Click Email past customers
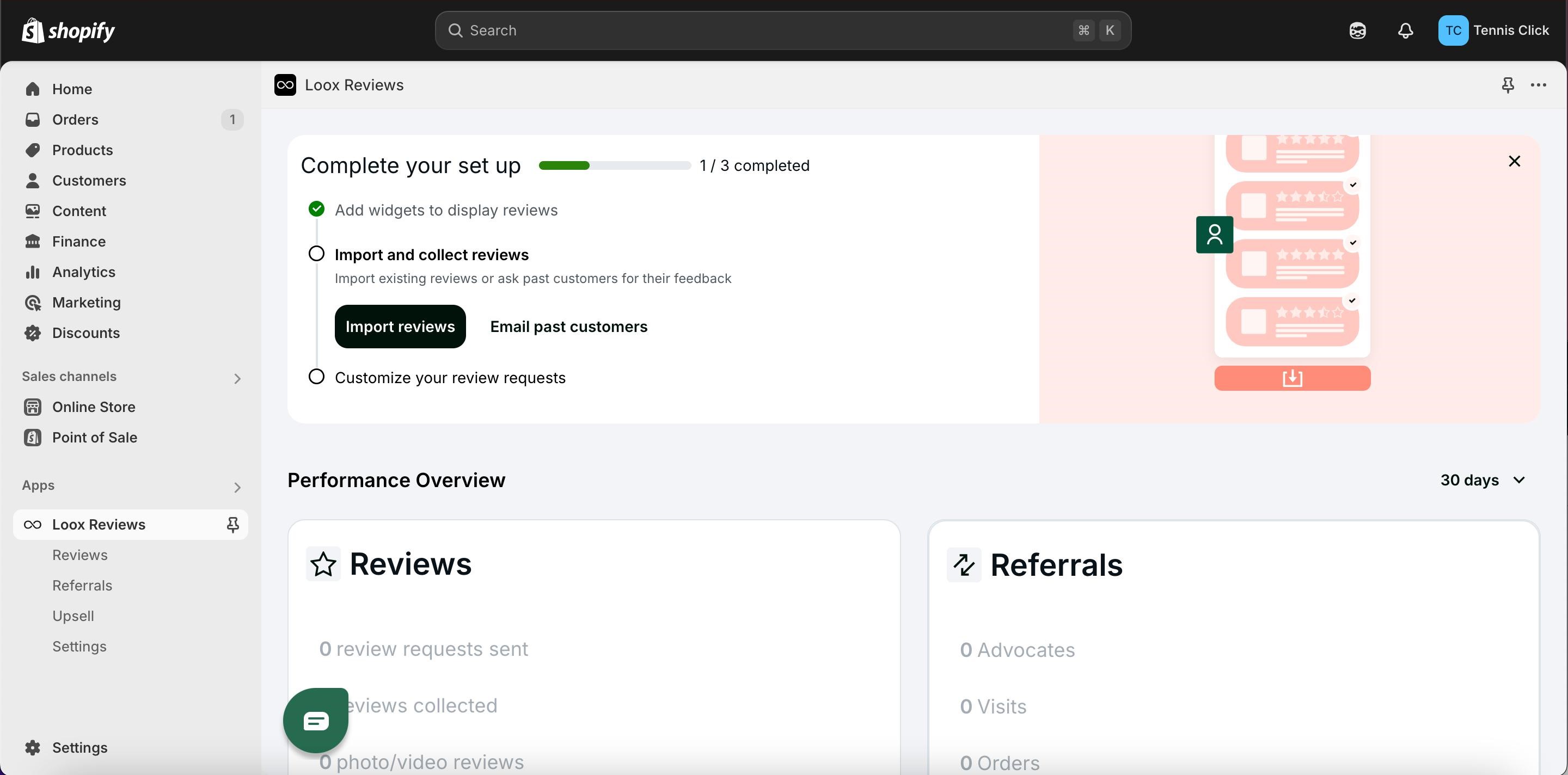1568x775 pixels. pos(568,327)
